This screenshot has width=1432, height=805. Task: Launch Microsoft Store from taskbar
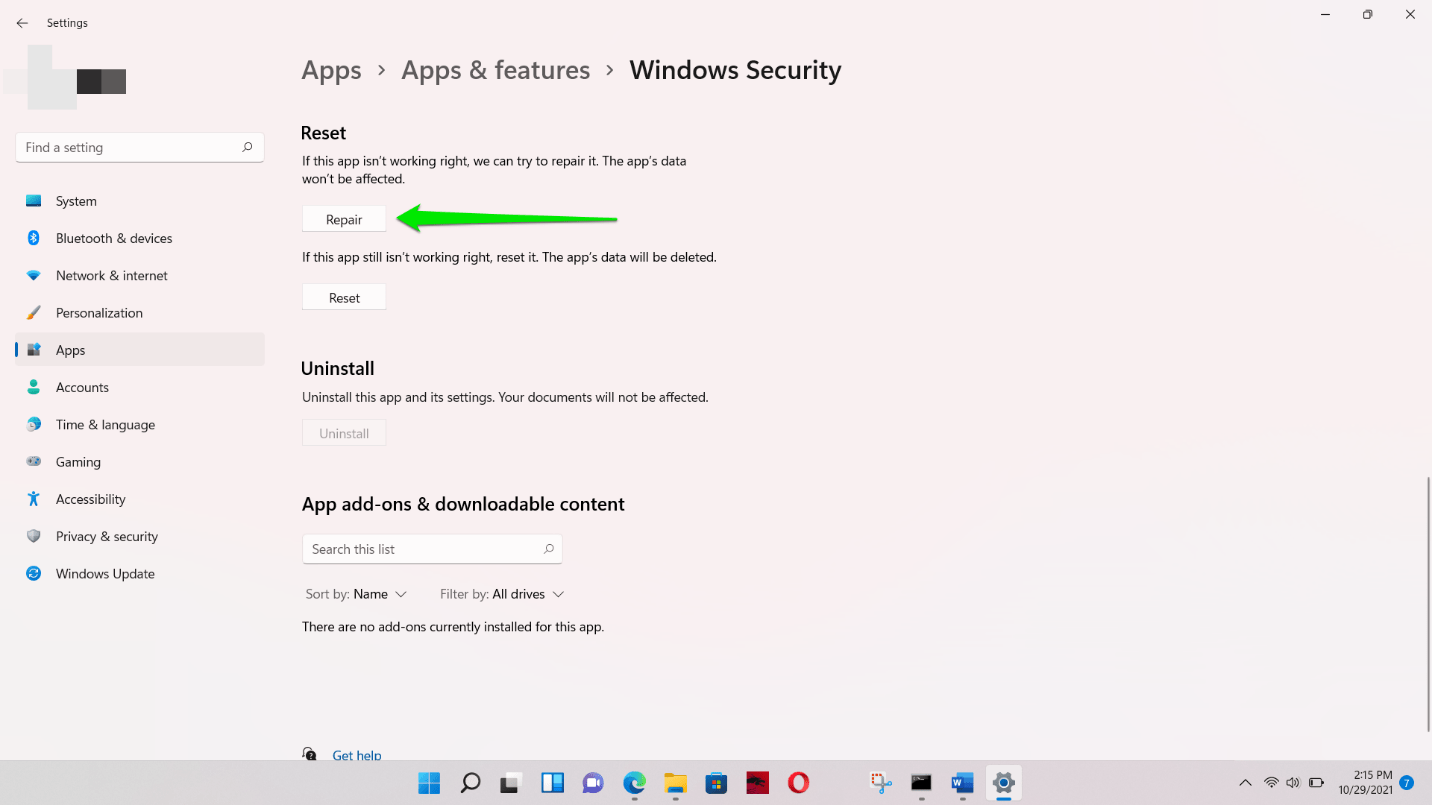716,783
